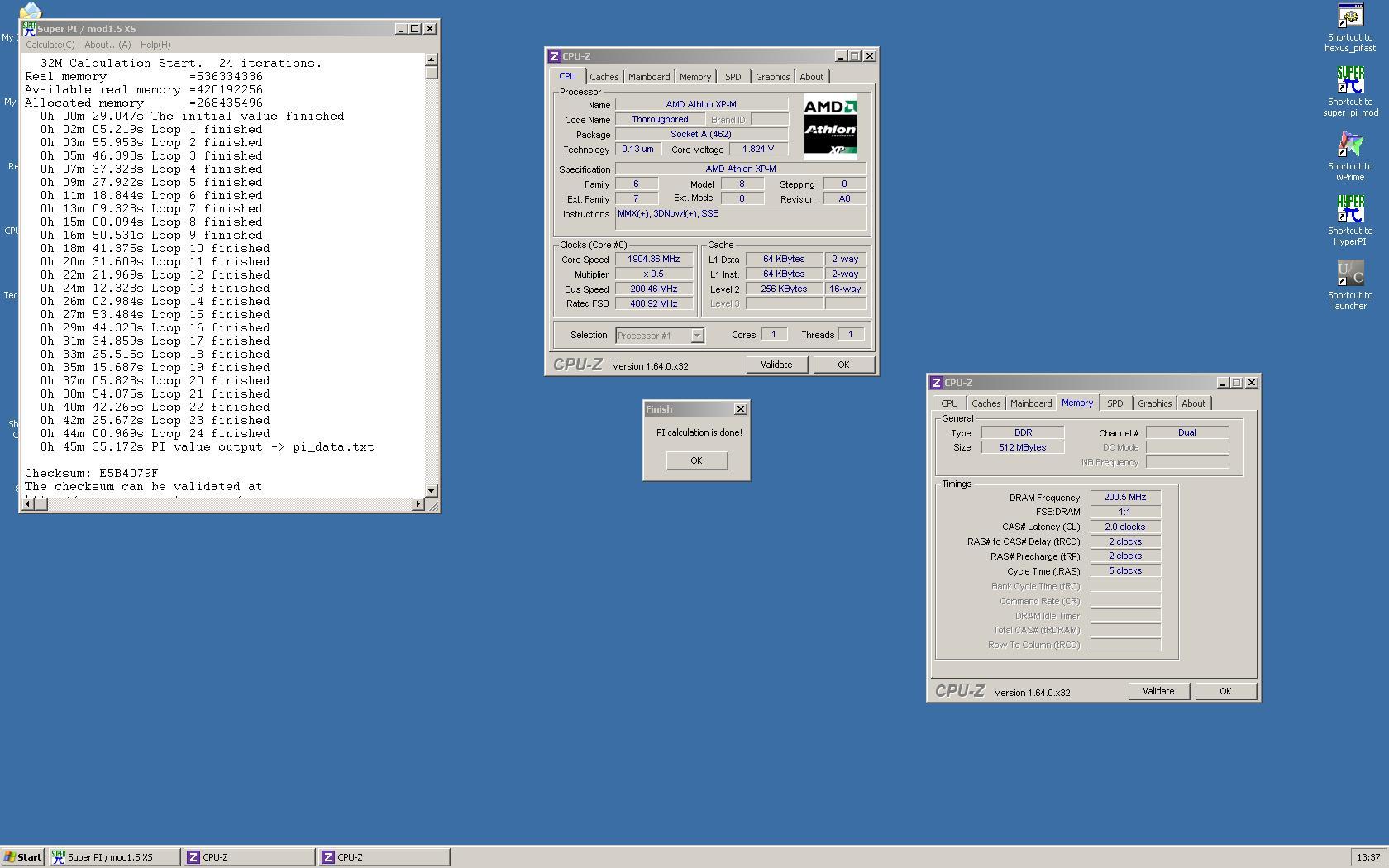Switch to SPD tab in CPU-Z CPU window
The height and width of the screenshot is (868, 1389).
733,77
